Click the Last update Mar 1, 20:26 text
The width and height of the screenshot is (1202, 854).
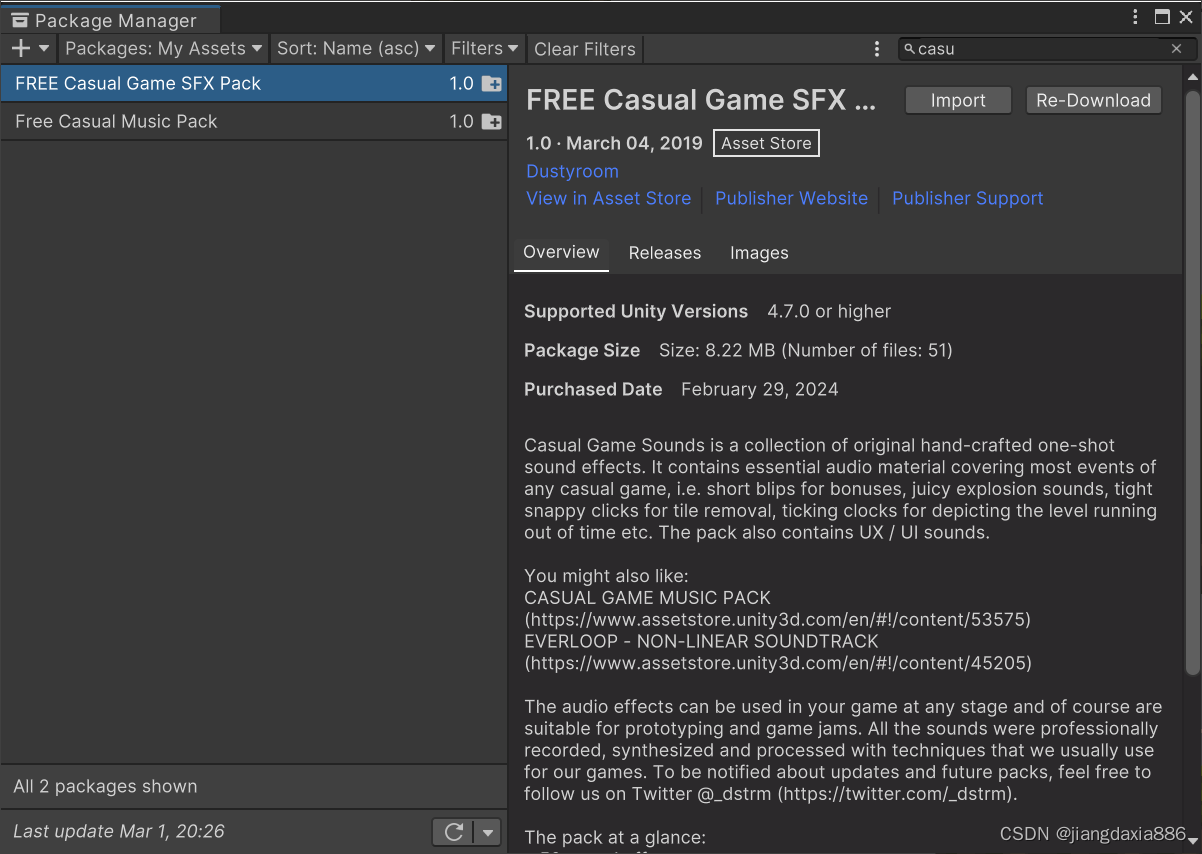tap(118, 831)
